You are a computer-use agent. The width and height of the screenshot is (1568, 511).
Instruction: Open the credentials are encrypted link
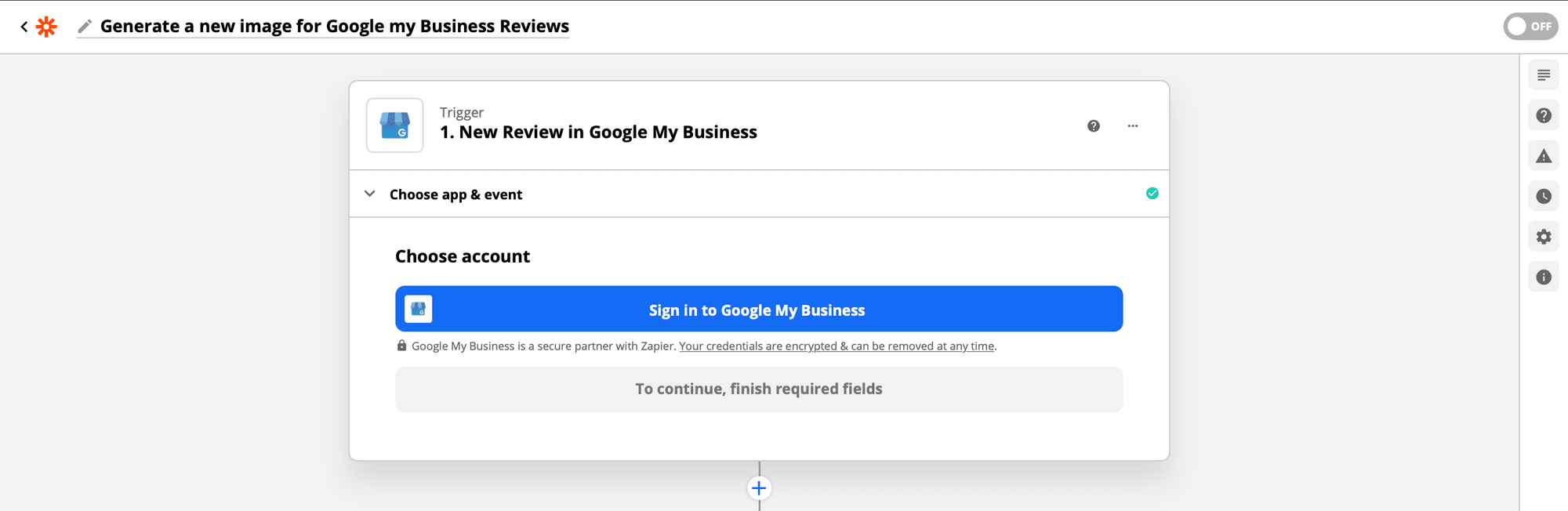coord(837,346)
